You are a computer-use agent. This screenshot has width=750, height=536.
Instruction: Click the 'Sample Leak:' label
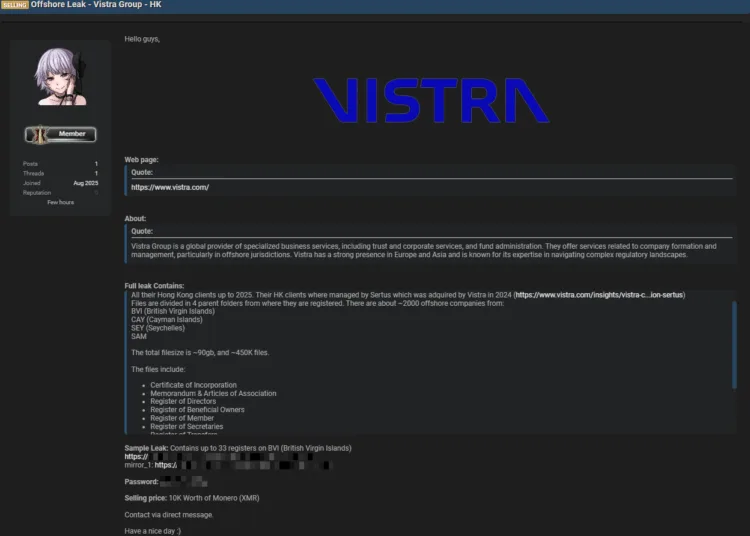pos(146,448)
